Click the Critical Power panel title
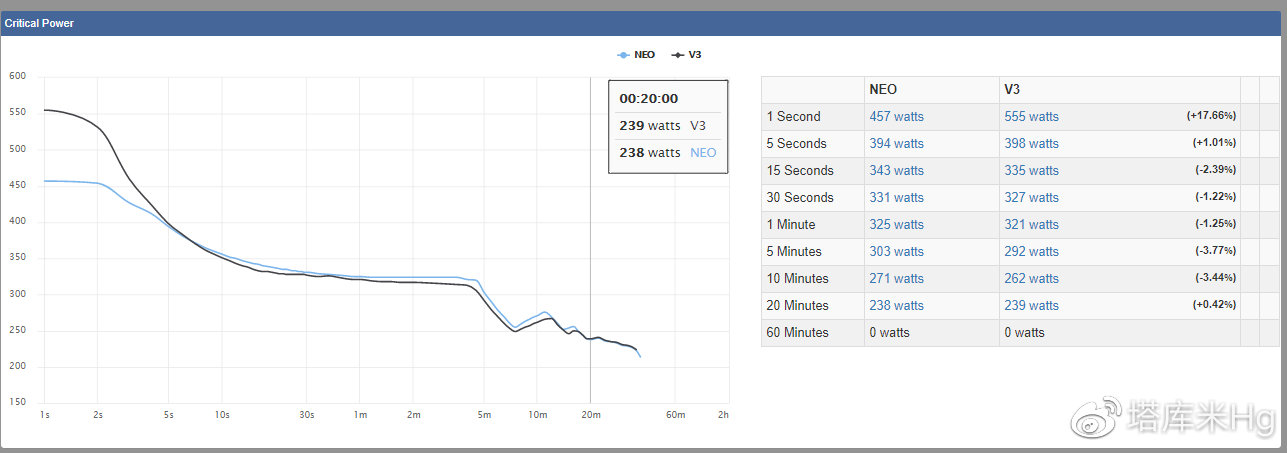Image resolution: width=1287 pixels, height=453 pixels. [38, 23]
